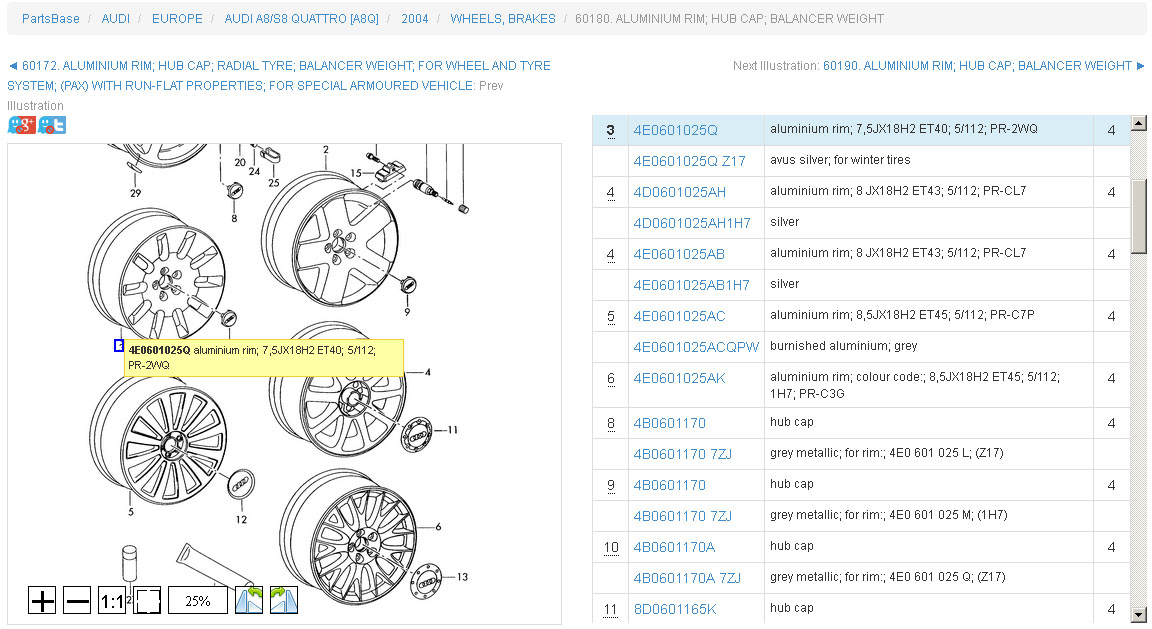Click callout 11 beside the hub cap
This screenshot has height=629, width=1152.
pos(452,430)
